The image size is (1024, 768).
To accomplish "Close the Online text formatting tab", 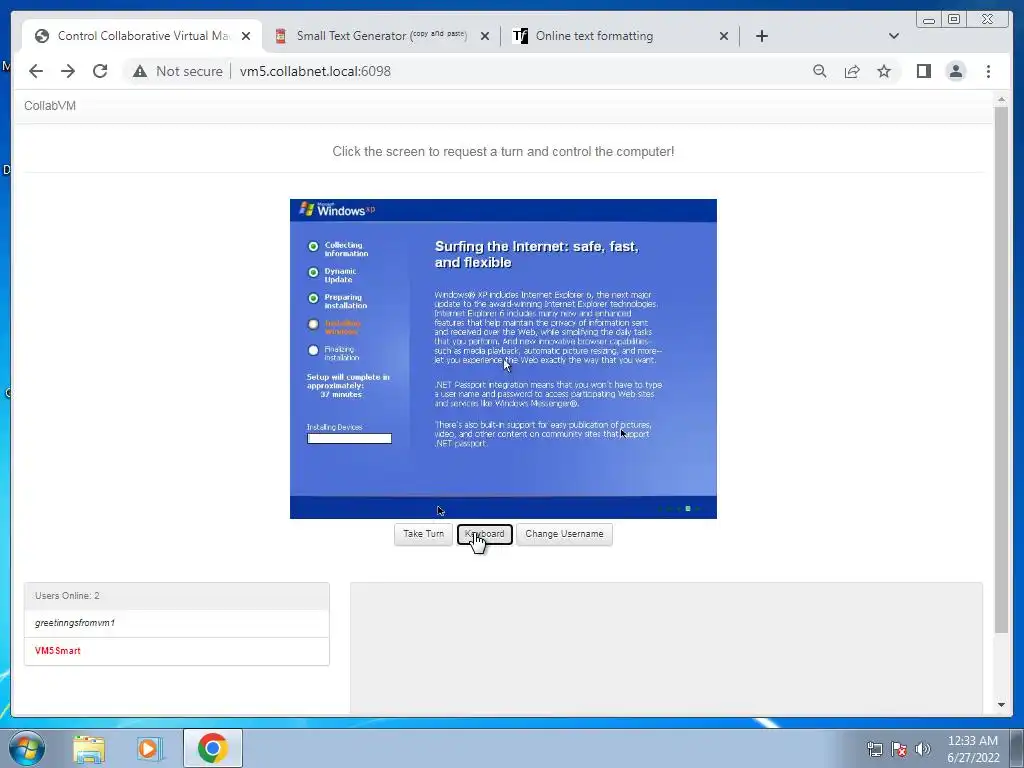I will tap(724, 37).
